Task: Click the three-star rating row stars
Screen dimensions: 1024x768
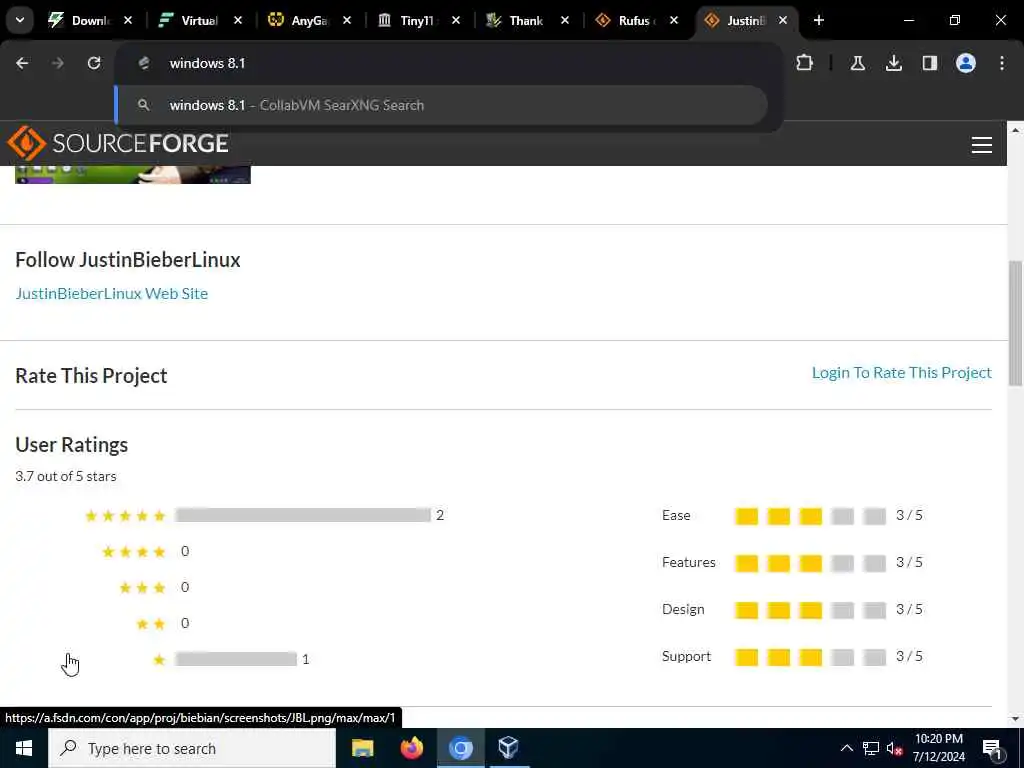Action: [142, 588]
